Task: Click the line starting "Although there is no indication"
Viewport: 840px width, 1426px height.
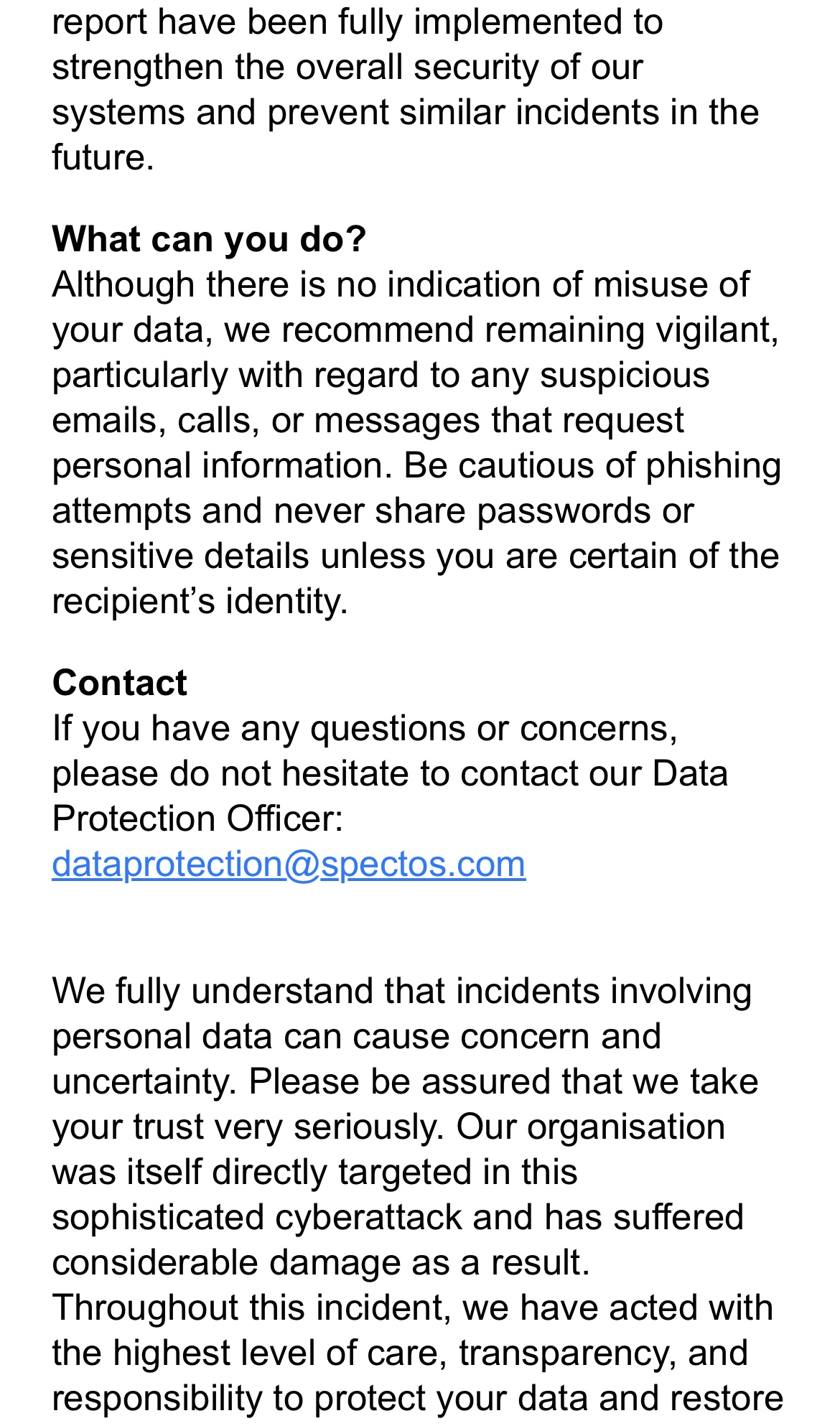Action: [x=400, y=285]
